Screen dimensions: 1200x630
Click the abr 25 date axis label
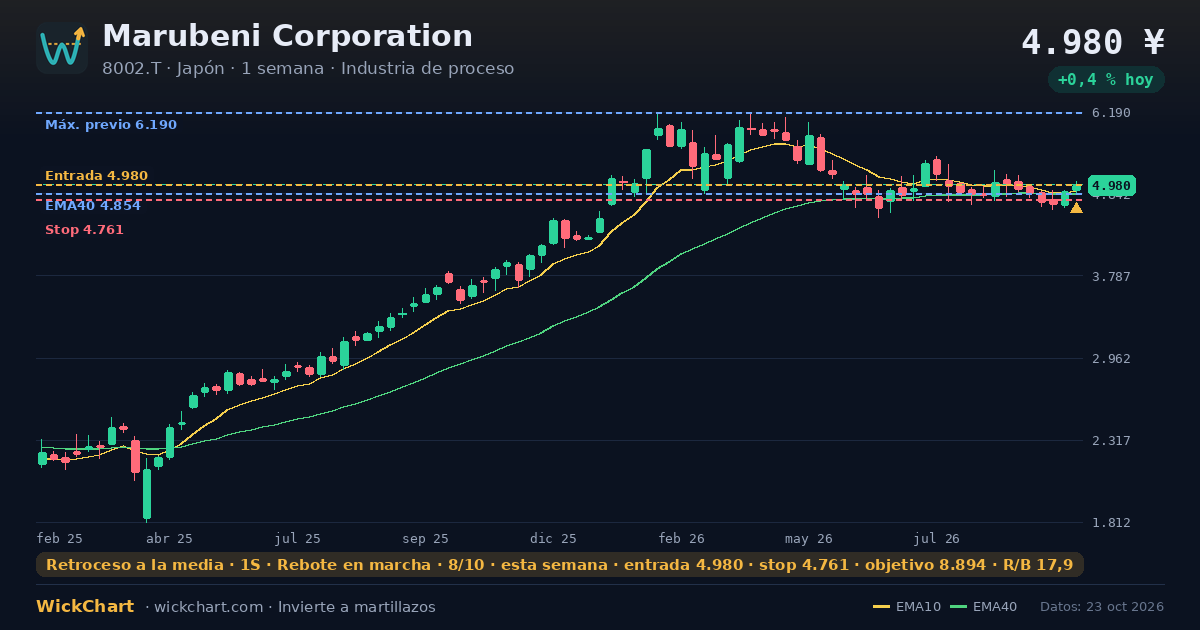[170, 539]
